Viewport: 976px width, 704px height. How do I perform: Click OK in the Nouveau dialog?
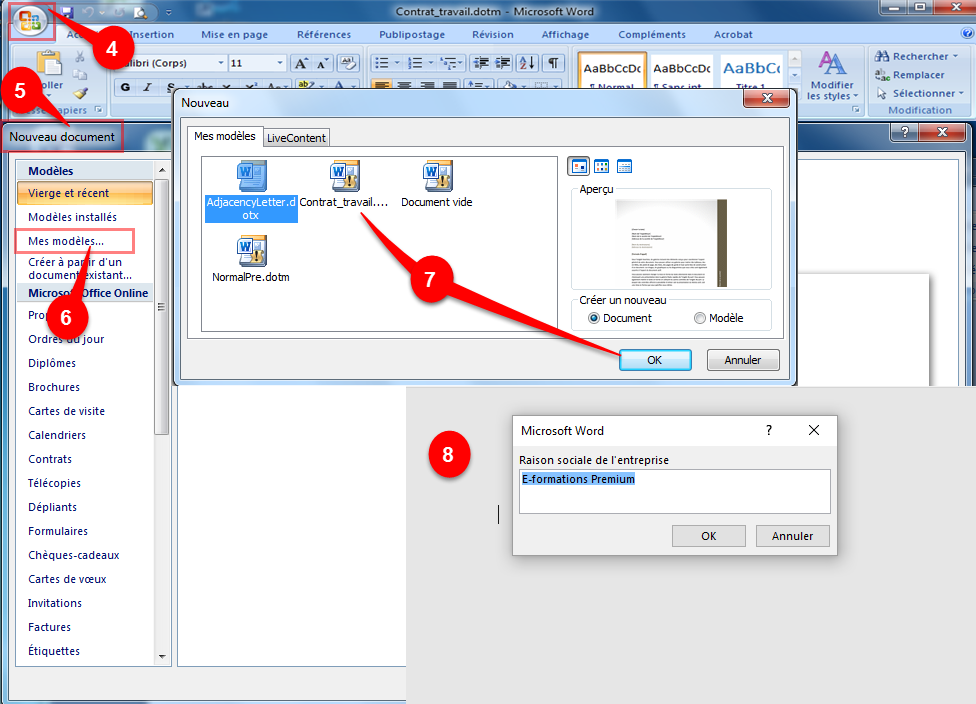point(654,360)
